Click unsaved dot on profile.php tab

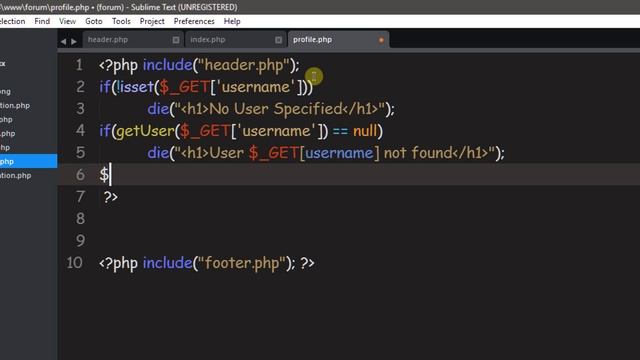click(381, 40)
